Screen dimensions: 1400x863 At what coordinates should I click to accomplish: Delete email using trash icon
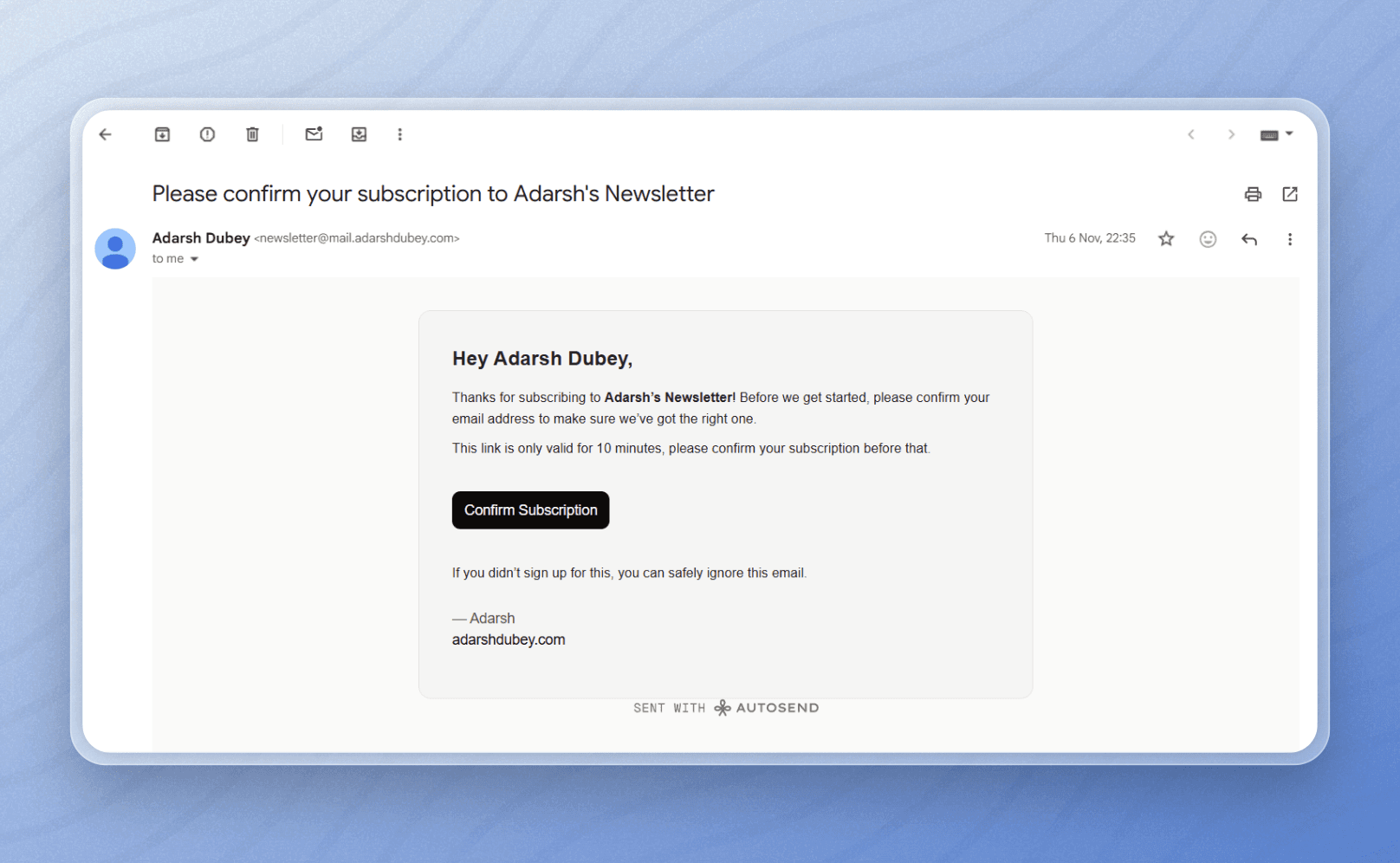(x=252, y=134)
